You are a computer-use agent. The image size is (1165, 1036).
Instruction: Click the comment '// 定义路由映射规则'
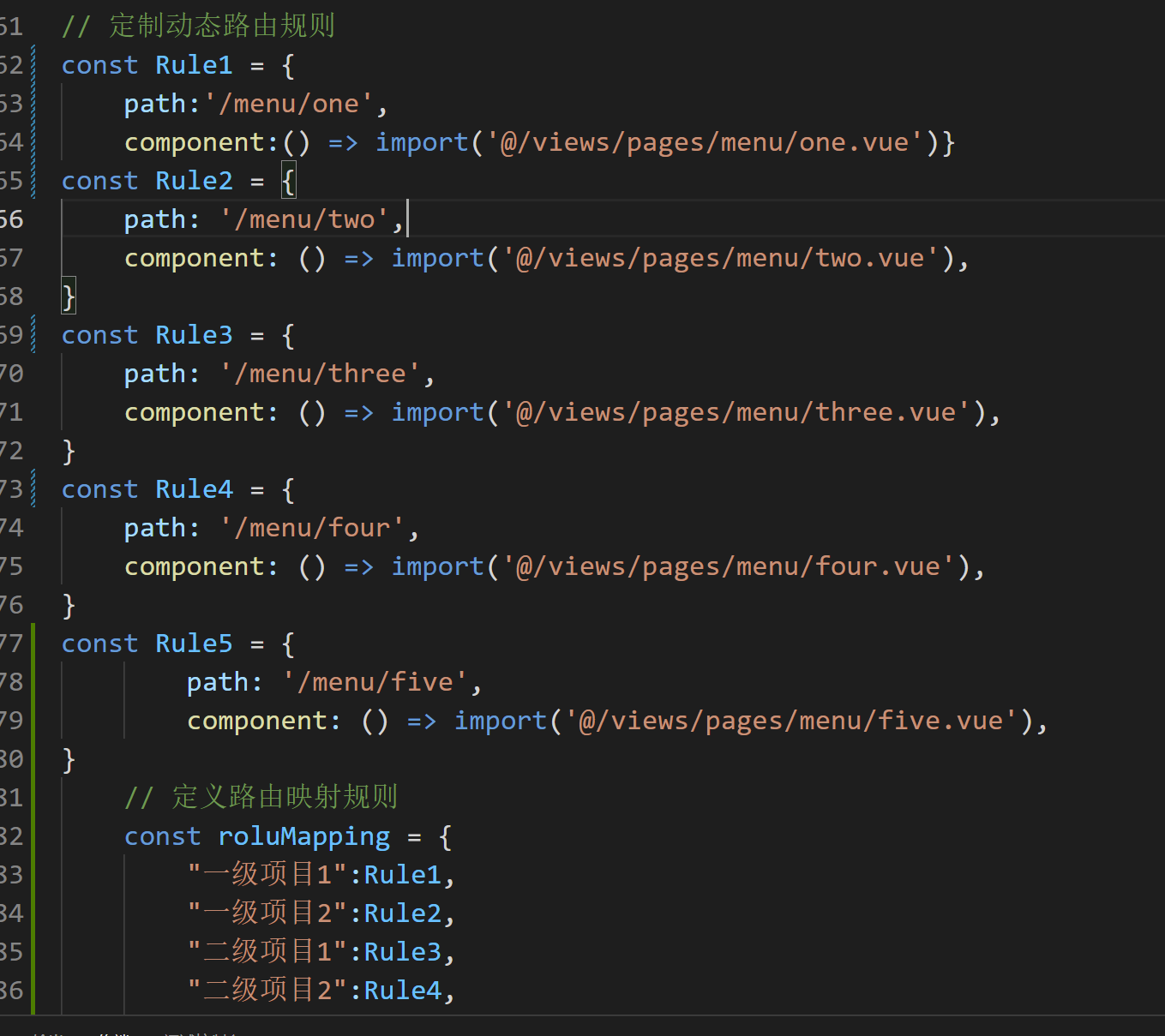click(261, 797)
